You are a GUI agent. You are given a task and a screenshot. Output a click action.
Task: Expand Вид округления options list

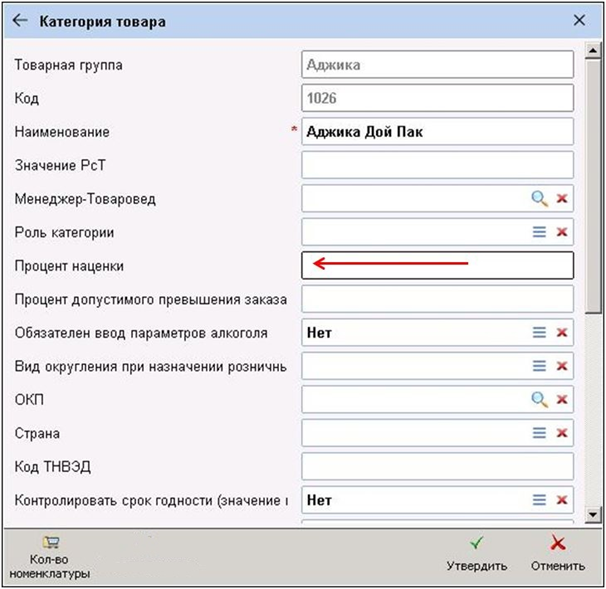539,366
